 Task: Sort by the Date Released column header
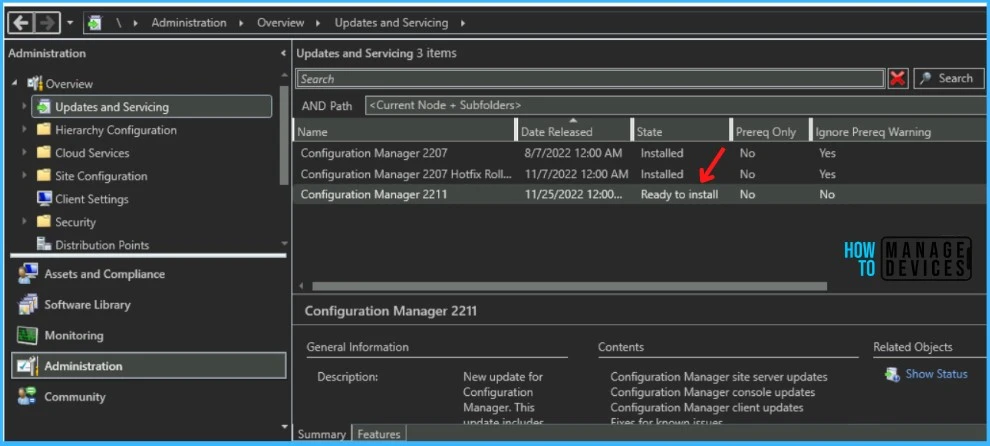pyautogui.click(x=575, y=132)
